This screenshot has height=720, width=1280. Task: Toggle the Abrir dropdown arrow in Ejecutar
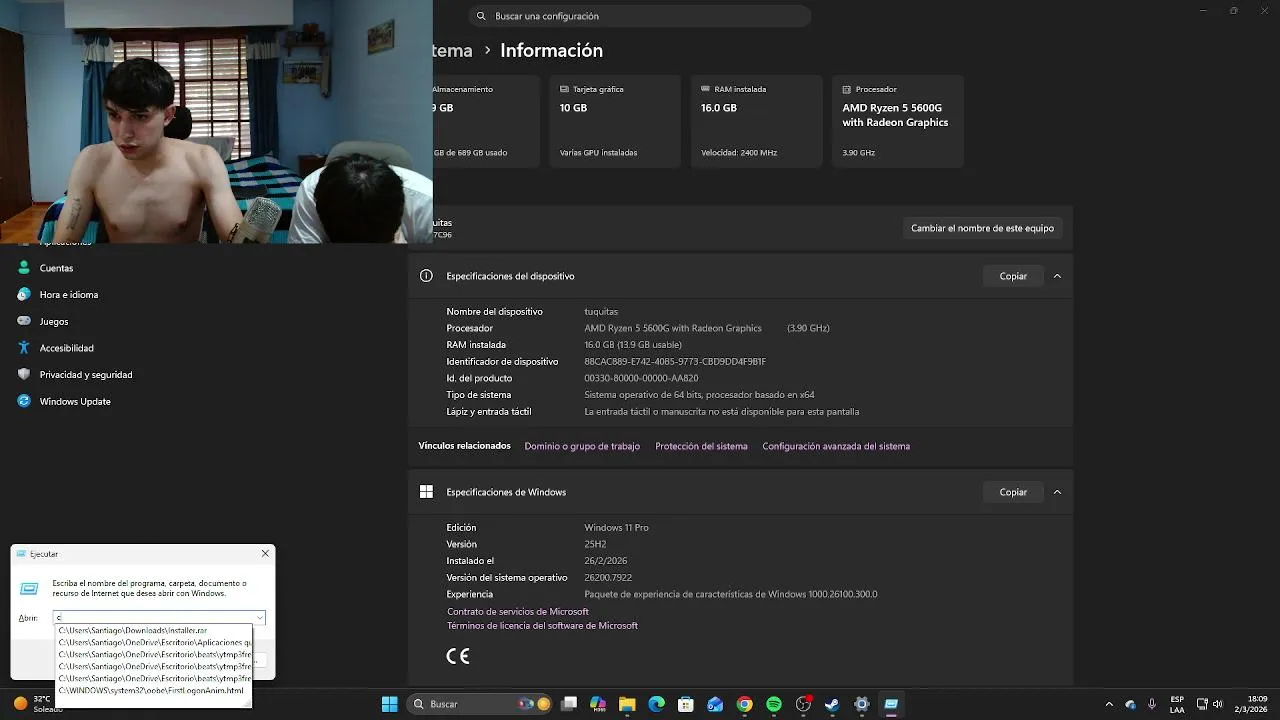click(260, 618)
